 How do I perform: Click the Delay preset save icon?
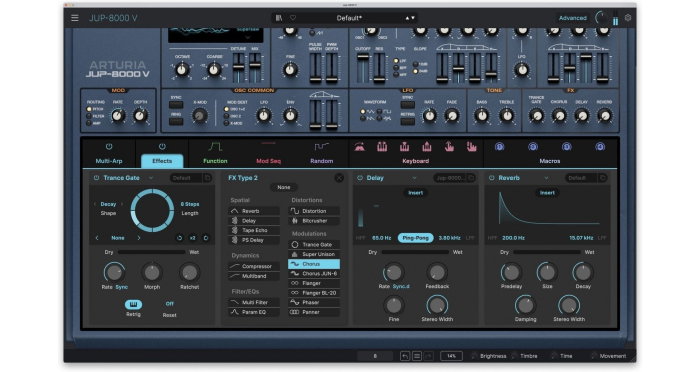pyautogui.click(x=471, y=178)
